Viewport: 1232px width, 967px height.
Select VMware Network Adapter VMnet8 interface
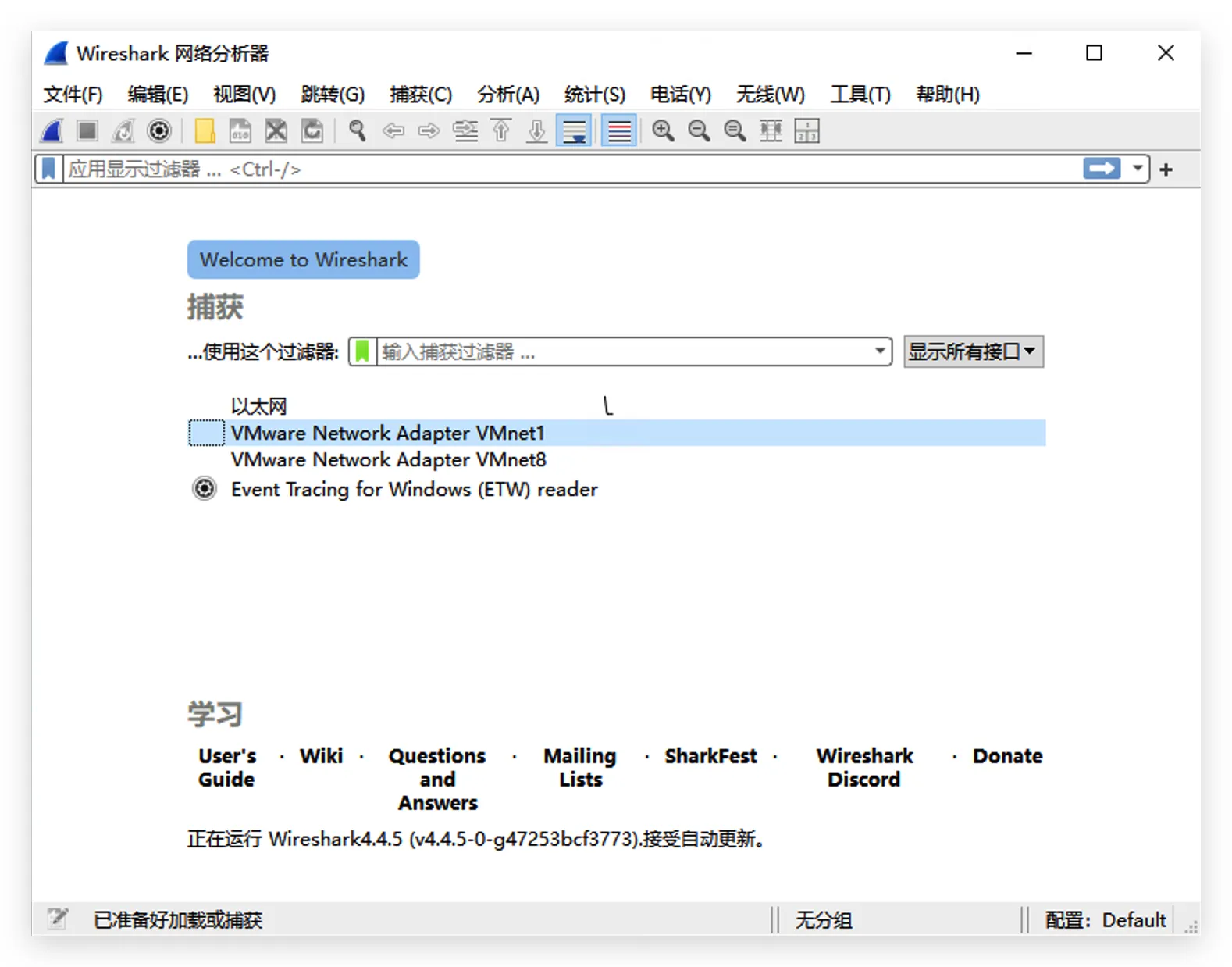tap(617, 459)
